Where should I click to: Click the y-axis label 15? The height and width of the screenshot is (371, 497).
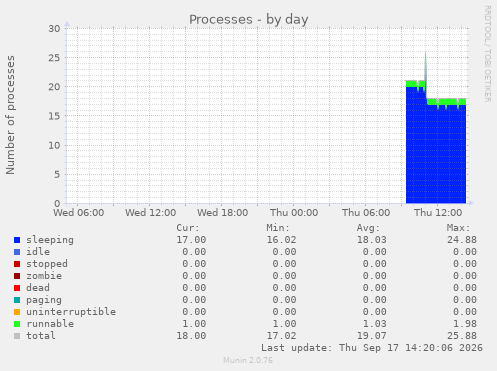(54, 116)
